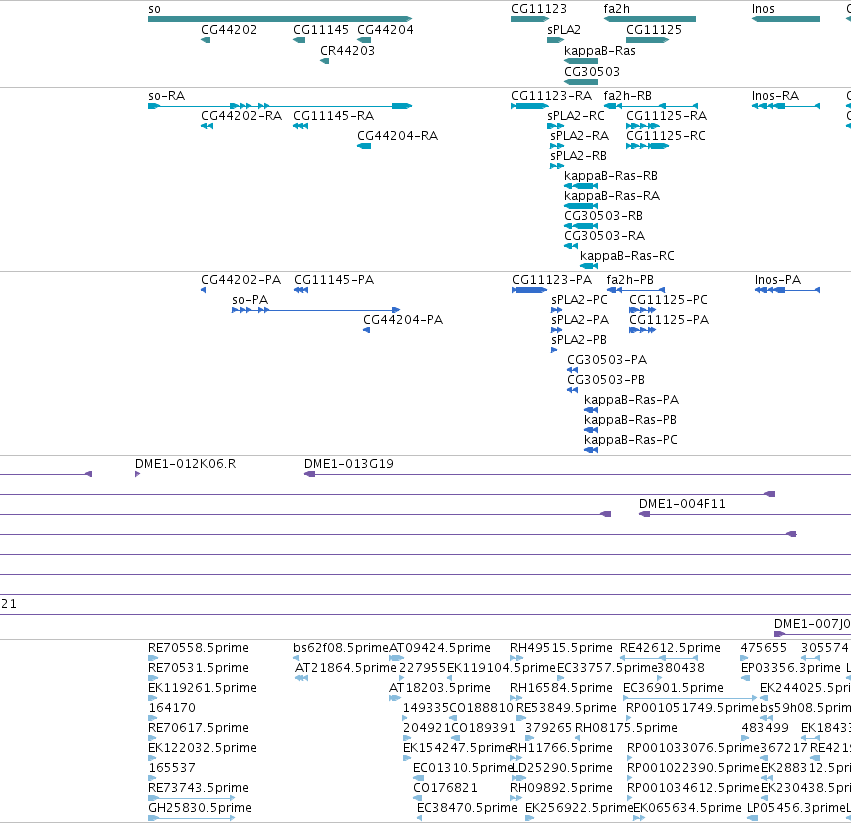
Task: Select EST EK122032.5prime
Action: pyautogui.click(x=202, y=748)
